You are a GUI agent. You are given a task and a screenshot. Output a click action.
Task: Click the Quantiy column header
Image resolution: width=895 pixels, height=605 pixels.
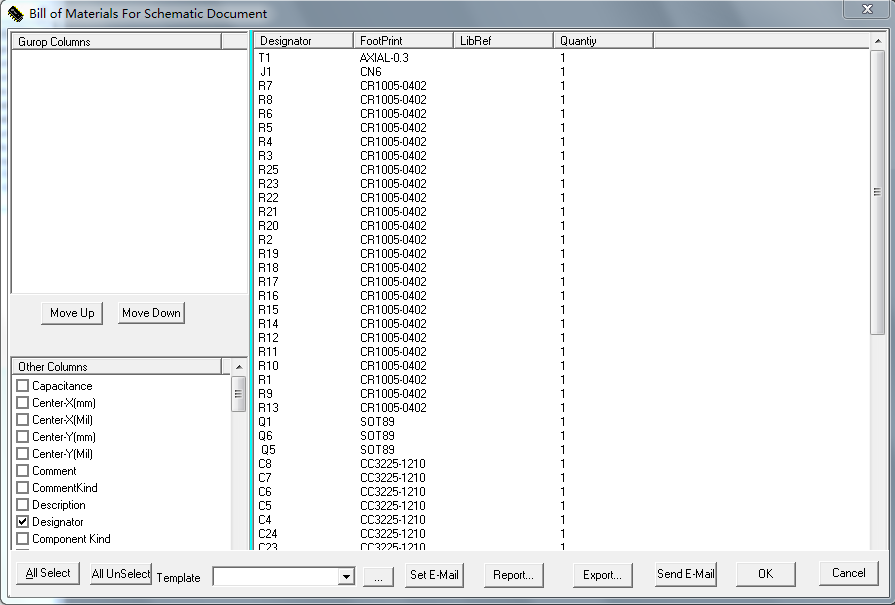(602, 41)
